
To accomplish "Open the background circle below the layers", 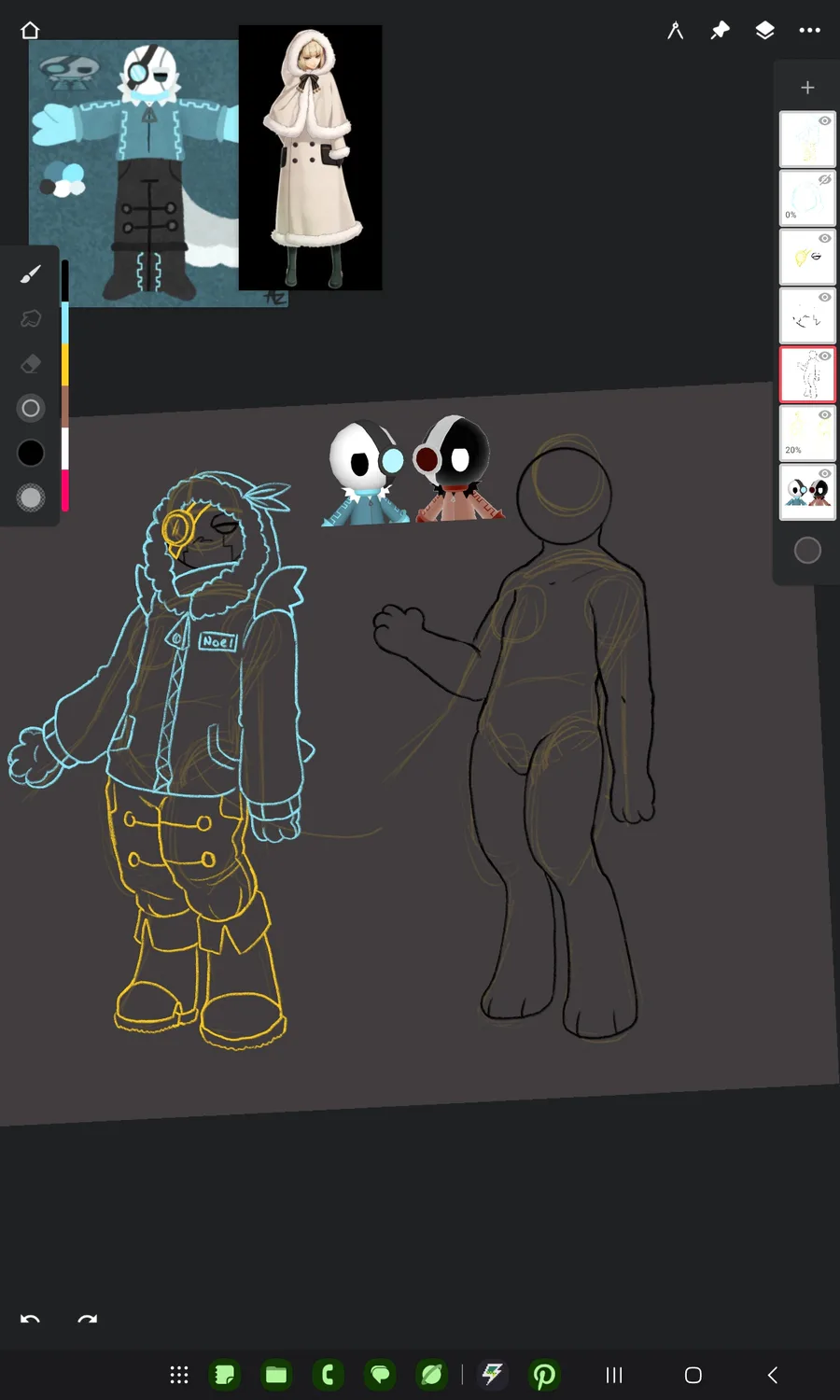I will coord(807,551).
